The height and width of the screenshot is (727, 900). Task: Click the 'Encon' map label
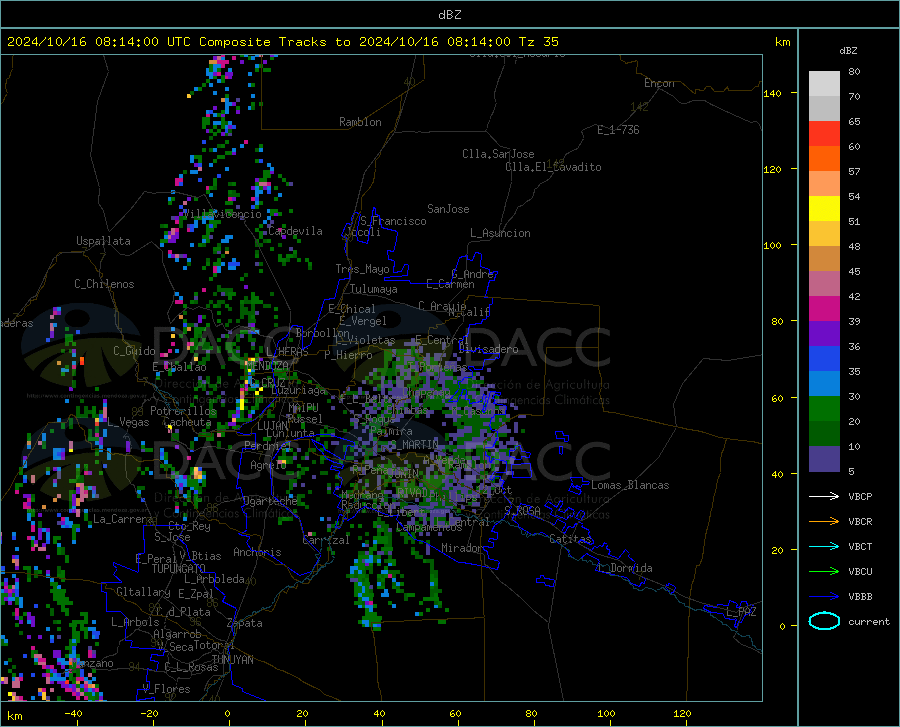[x=659, y=83]
